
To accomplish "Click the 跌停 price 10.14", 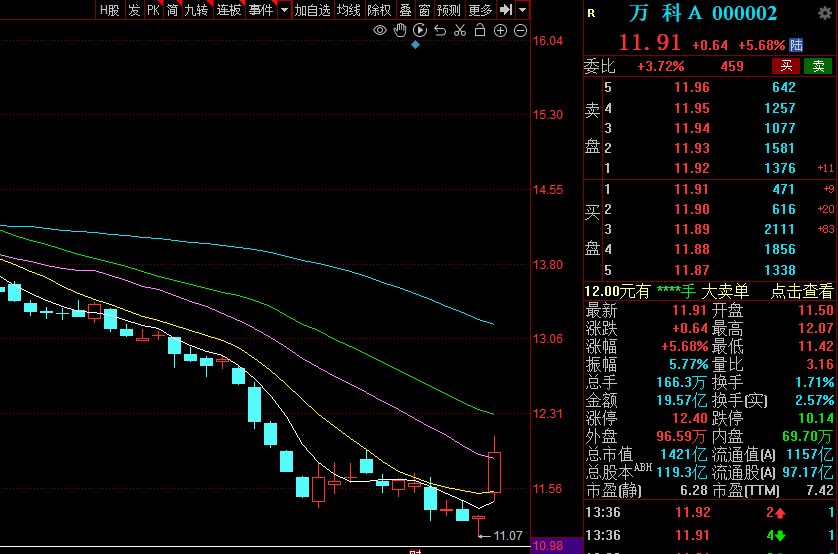I will [816, 418].
